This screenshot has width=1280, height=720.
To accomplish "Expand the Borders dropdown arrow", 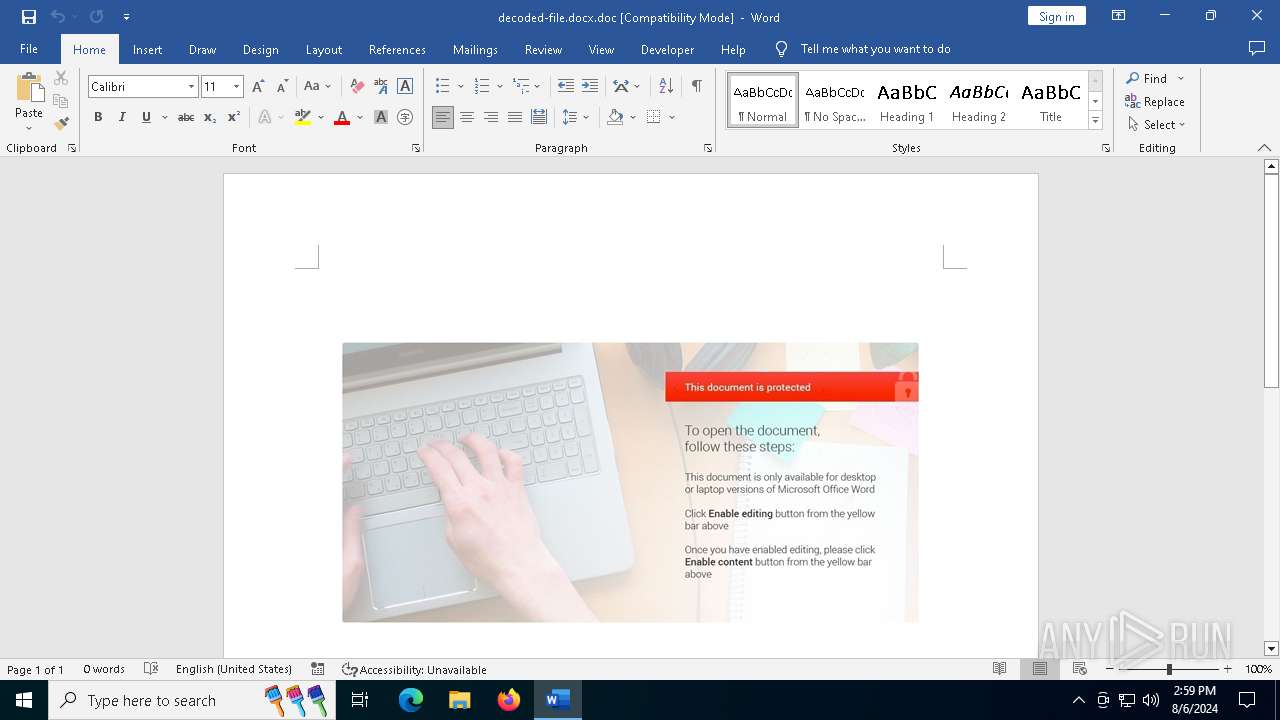I will (x=672, y=117).
